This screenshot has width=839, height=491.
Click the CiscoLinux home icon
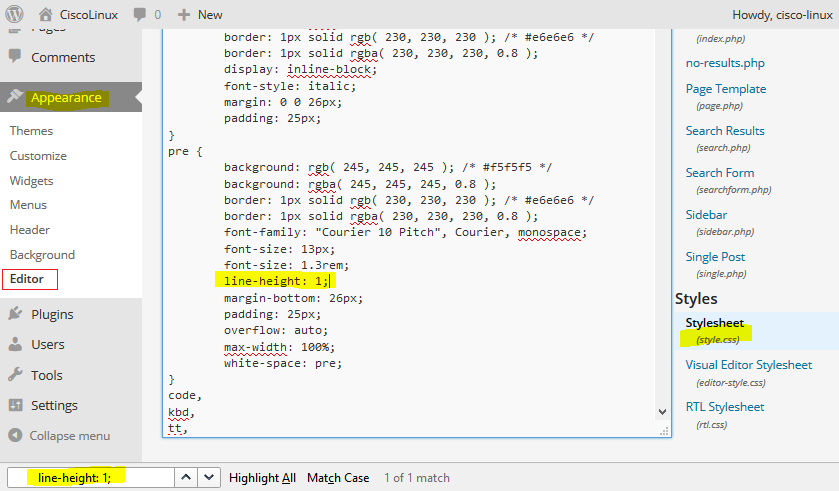pyautogui.click(x=46, y=15)
